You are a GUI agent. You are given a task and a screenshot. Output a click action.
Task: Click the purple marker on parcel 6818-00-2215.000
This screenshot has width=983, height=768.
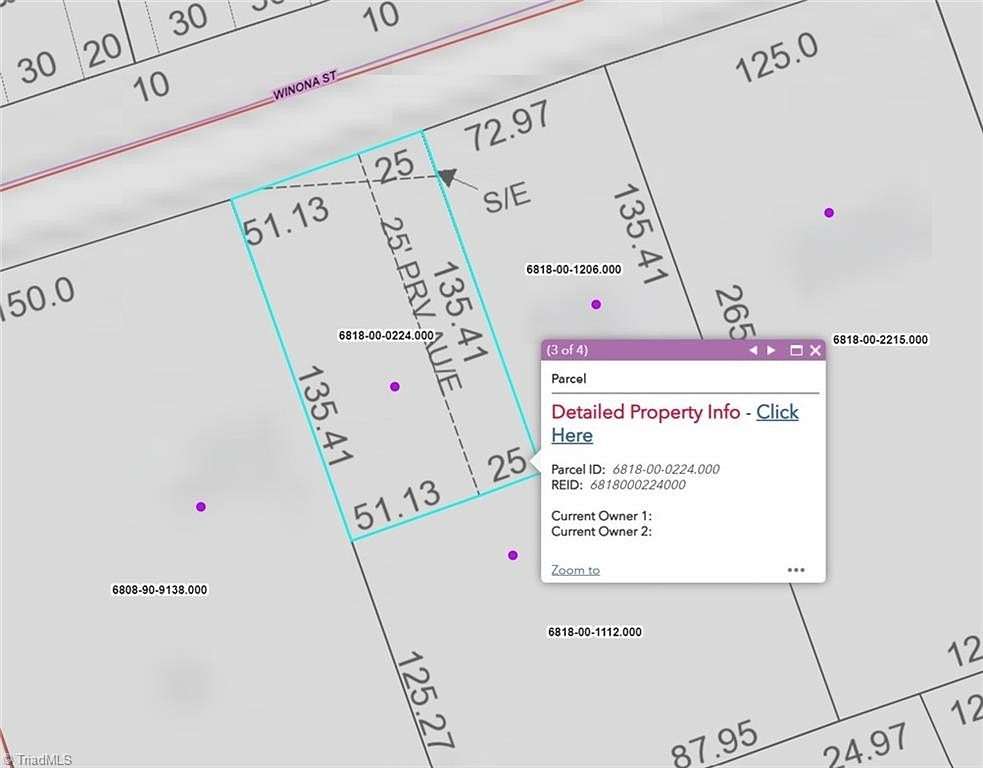pos(829,211)
